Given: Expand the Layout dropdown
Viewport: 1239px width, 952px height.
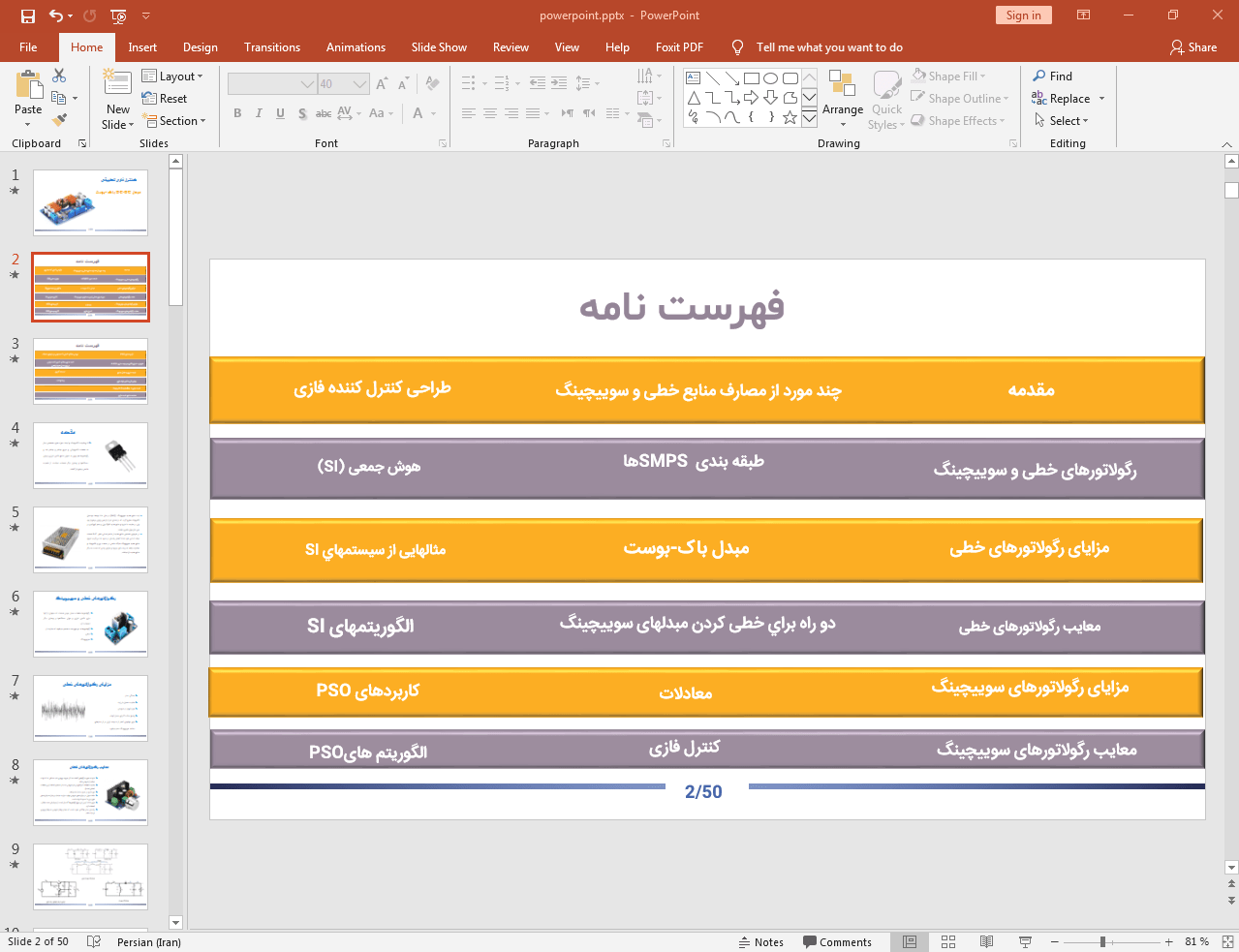Looking at the screenshot, I should click(x=172, y=77).
